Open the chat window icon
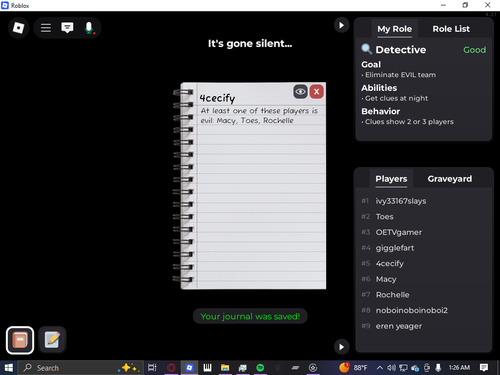The image size is (500, 375). 67,28
